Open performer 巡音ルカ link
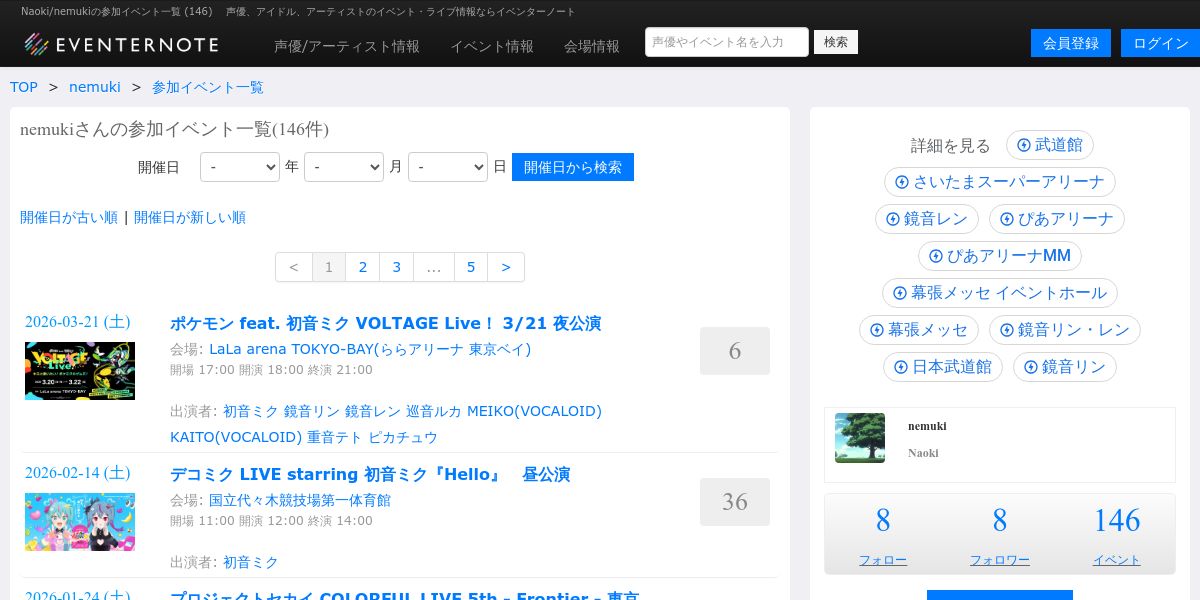 point(434,411)
